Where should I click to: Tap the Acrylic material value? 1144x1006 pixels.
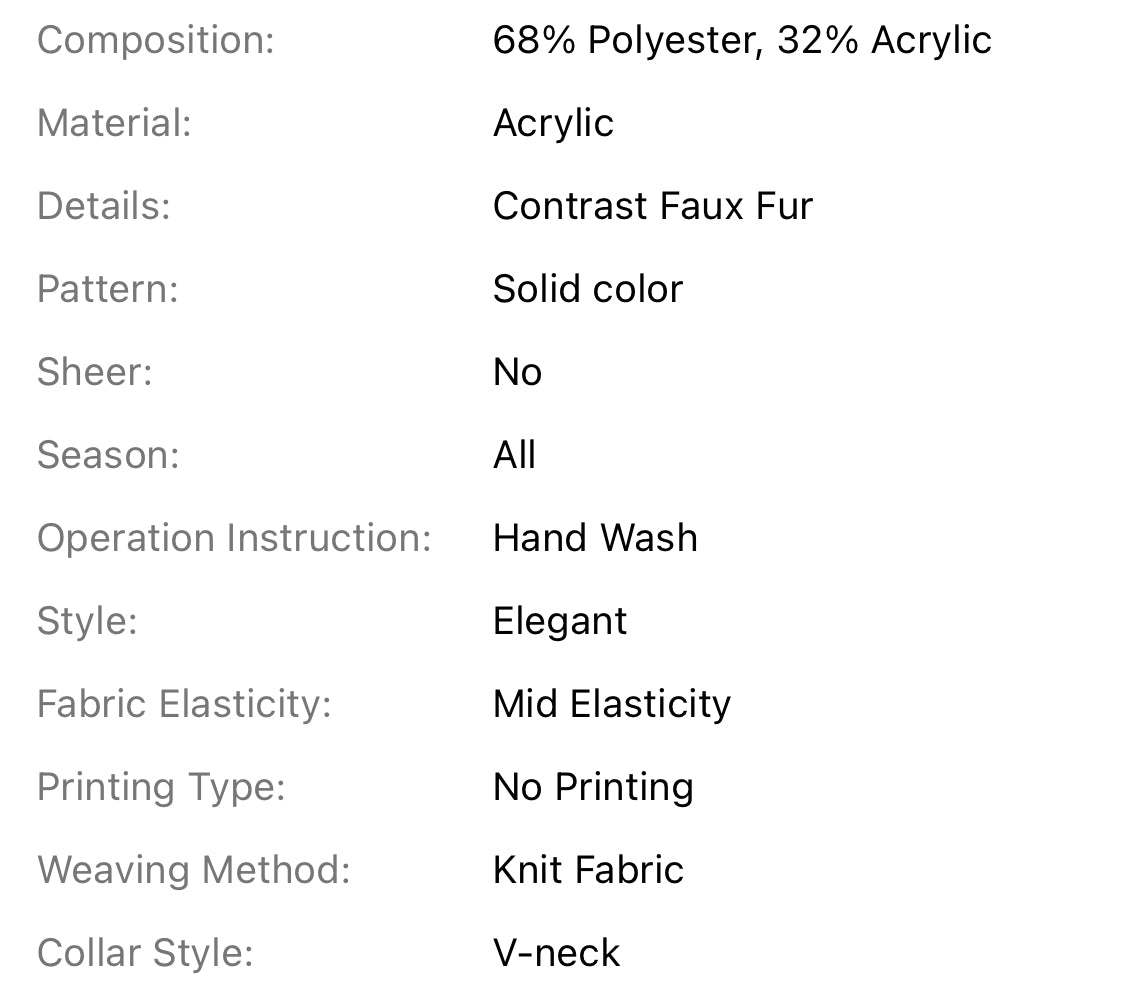click(553, 124)
